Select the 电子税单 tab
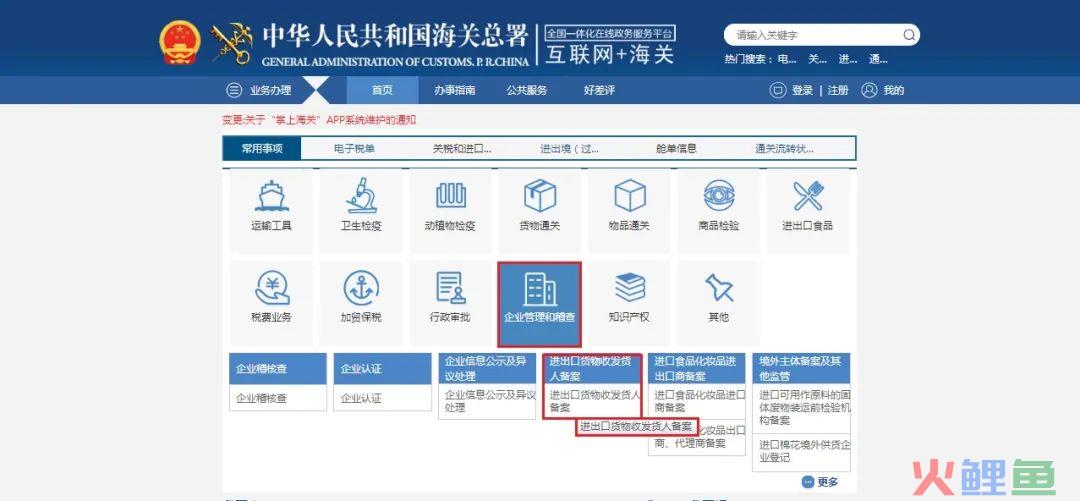This screenshot has height=501, width=1080. pos(354,148)
